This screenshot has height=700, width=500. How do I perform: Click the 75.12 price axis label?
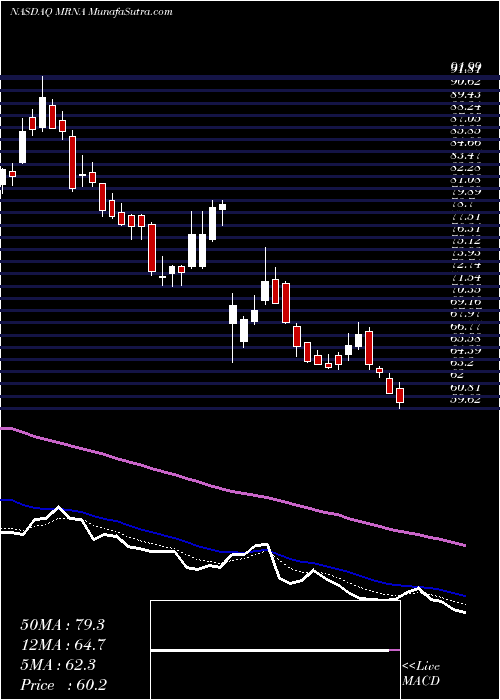tap(466, 240)
